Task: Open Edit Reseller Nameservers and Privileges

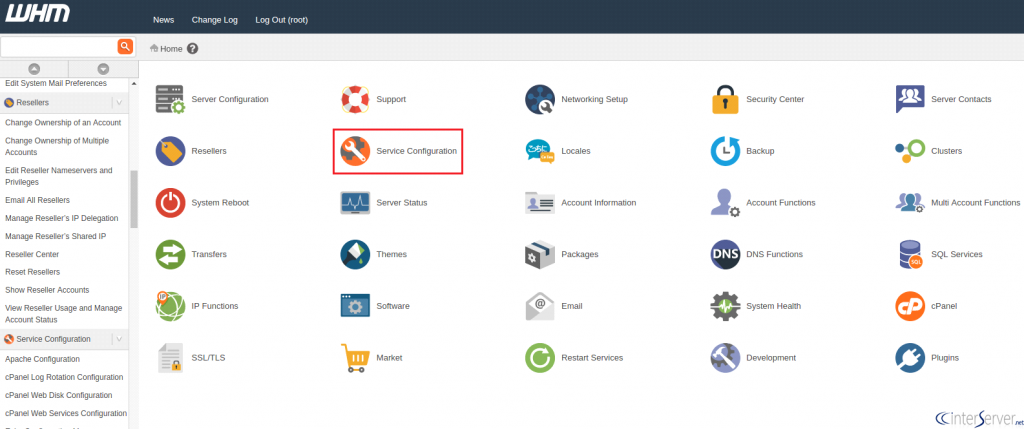Action: (x=59, y=176)
